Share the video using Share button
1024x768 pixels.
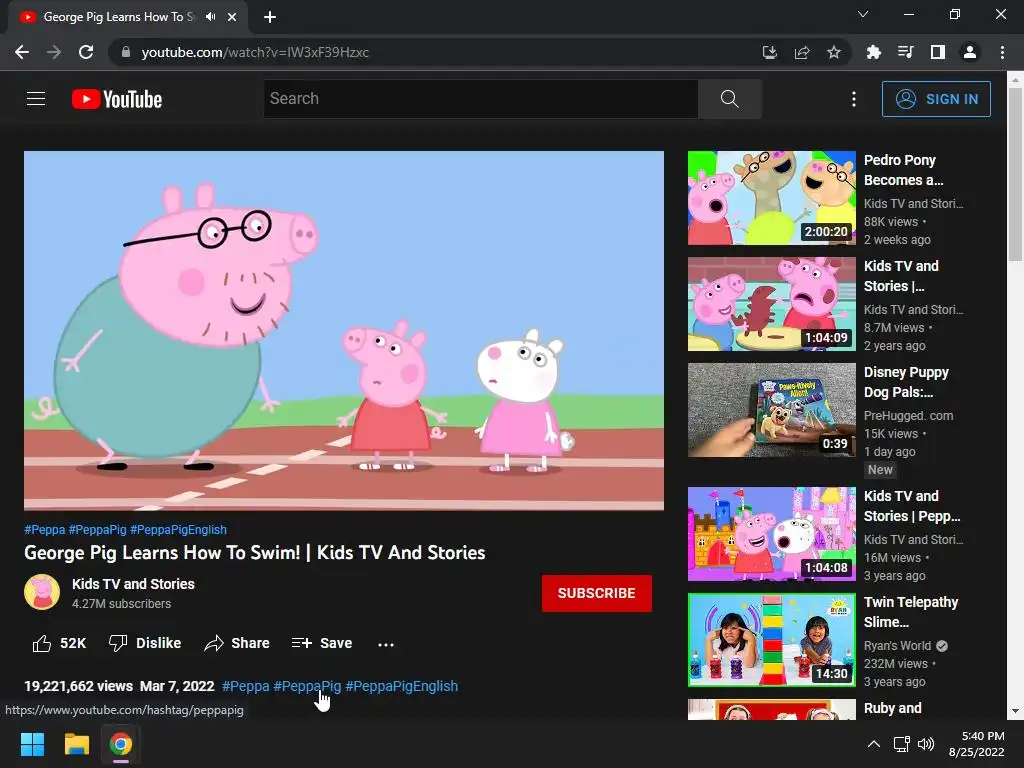coord(236,643)
